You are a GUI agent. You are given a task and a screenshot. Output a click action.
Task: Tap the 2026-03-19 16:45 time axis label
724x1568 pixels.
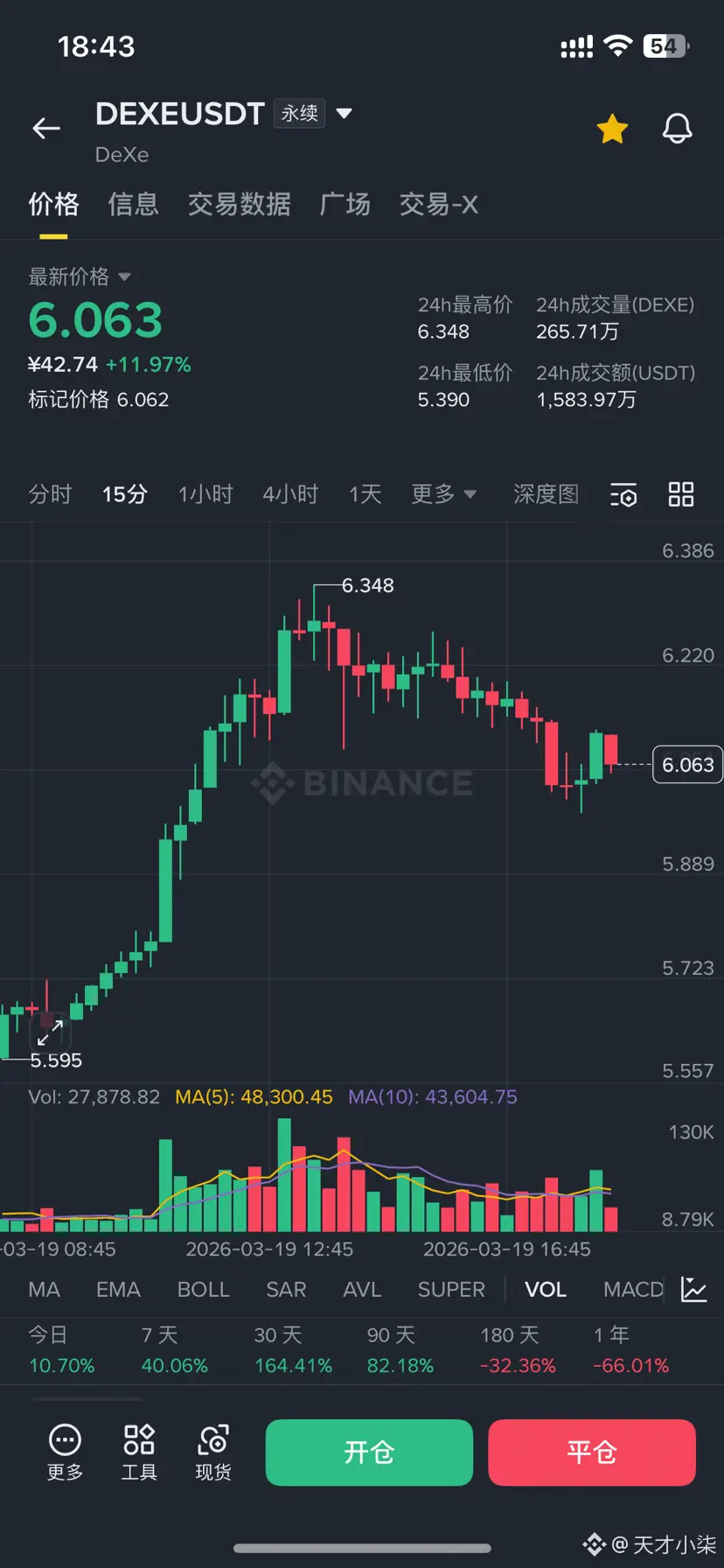507,1249
